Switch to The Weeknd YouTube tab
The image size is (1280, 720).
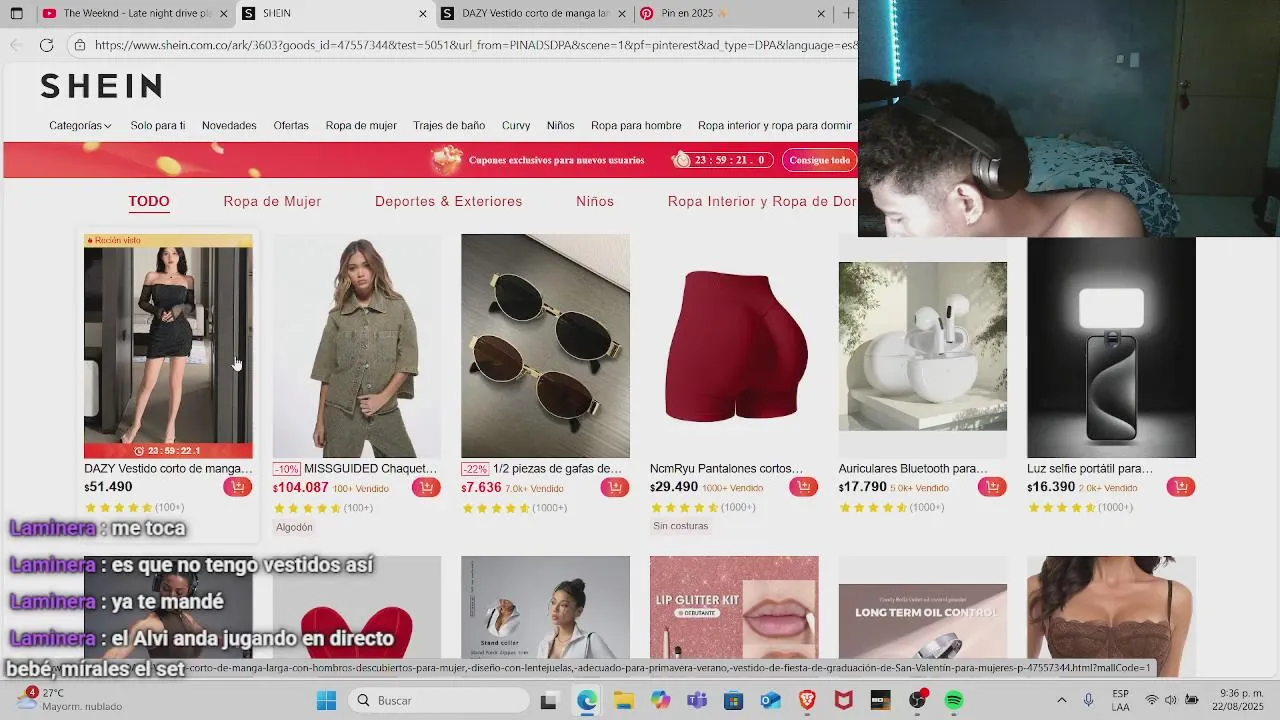[x=135, y=13]
